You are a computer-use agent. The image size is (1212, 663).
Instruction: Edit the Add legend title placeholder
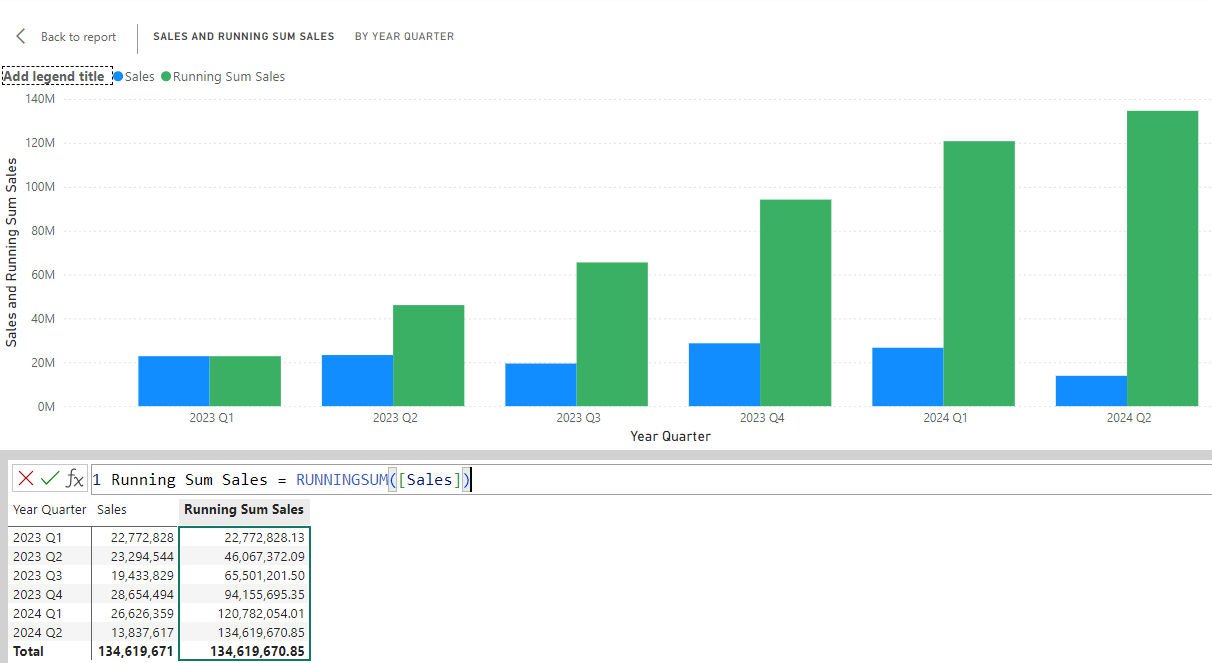[x=56, y=75]
